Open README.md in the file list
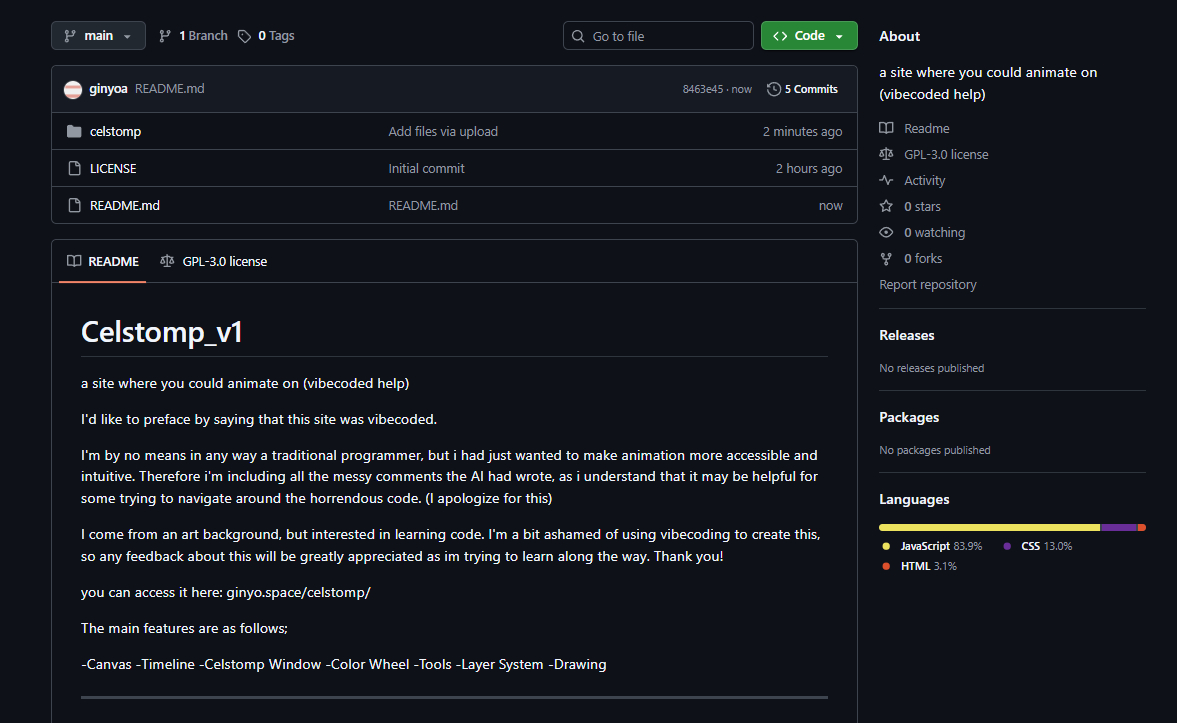 (x=124, y=205)
